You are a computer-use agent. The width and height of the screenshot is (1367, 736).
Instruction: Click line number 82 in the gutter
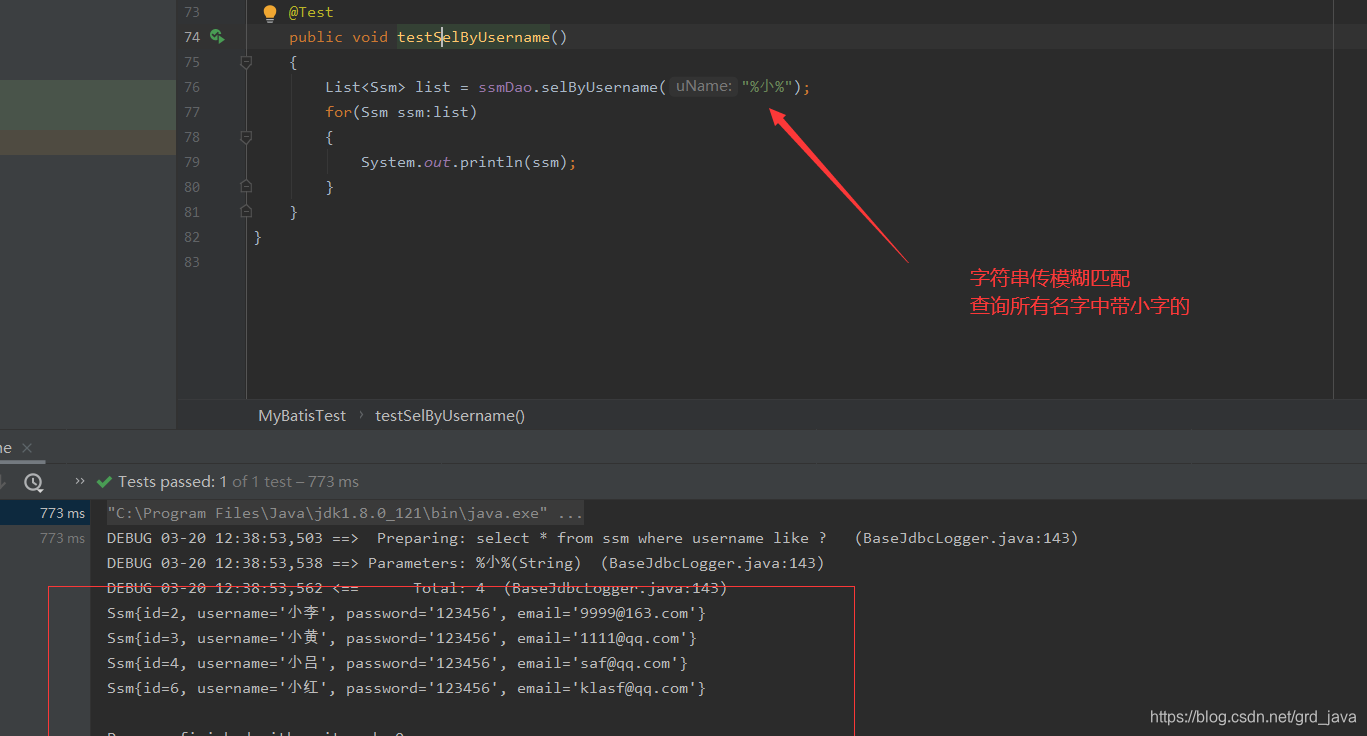(191, 237)
